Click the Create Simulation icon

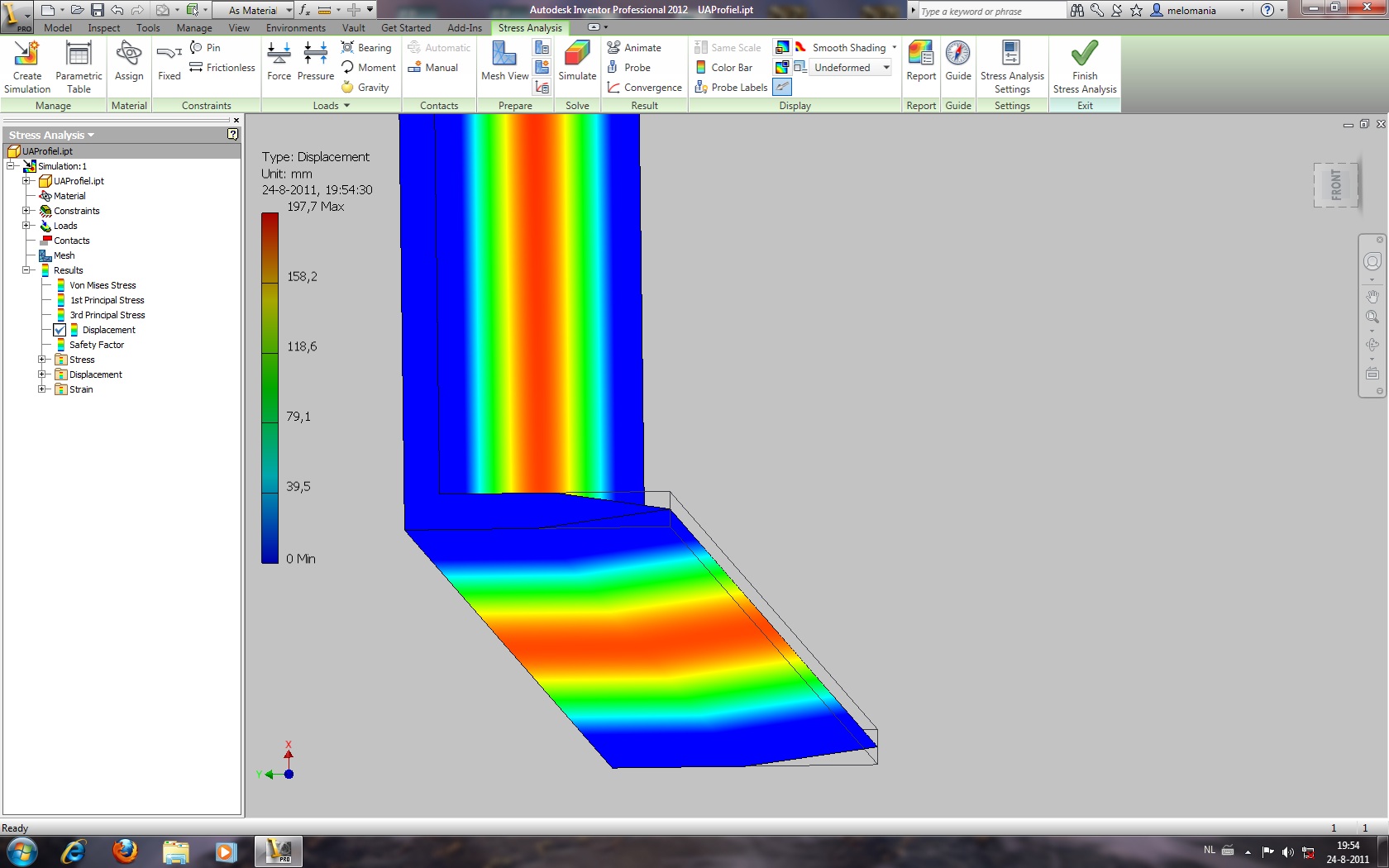click(x=26, y=67)
